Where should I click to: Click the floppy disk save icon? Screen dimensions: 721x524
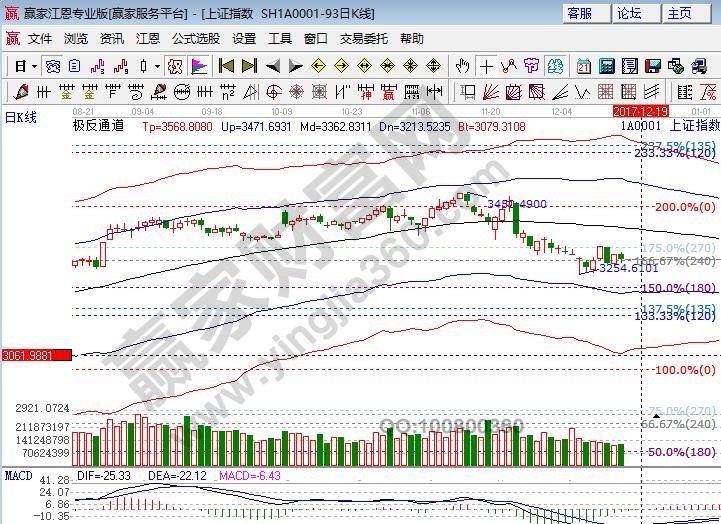click(x=652, y=66)
